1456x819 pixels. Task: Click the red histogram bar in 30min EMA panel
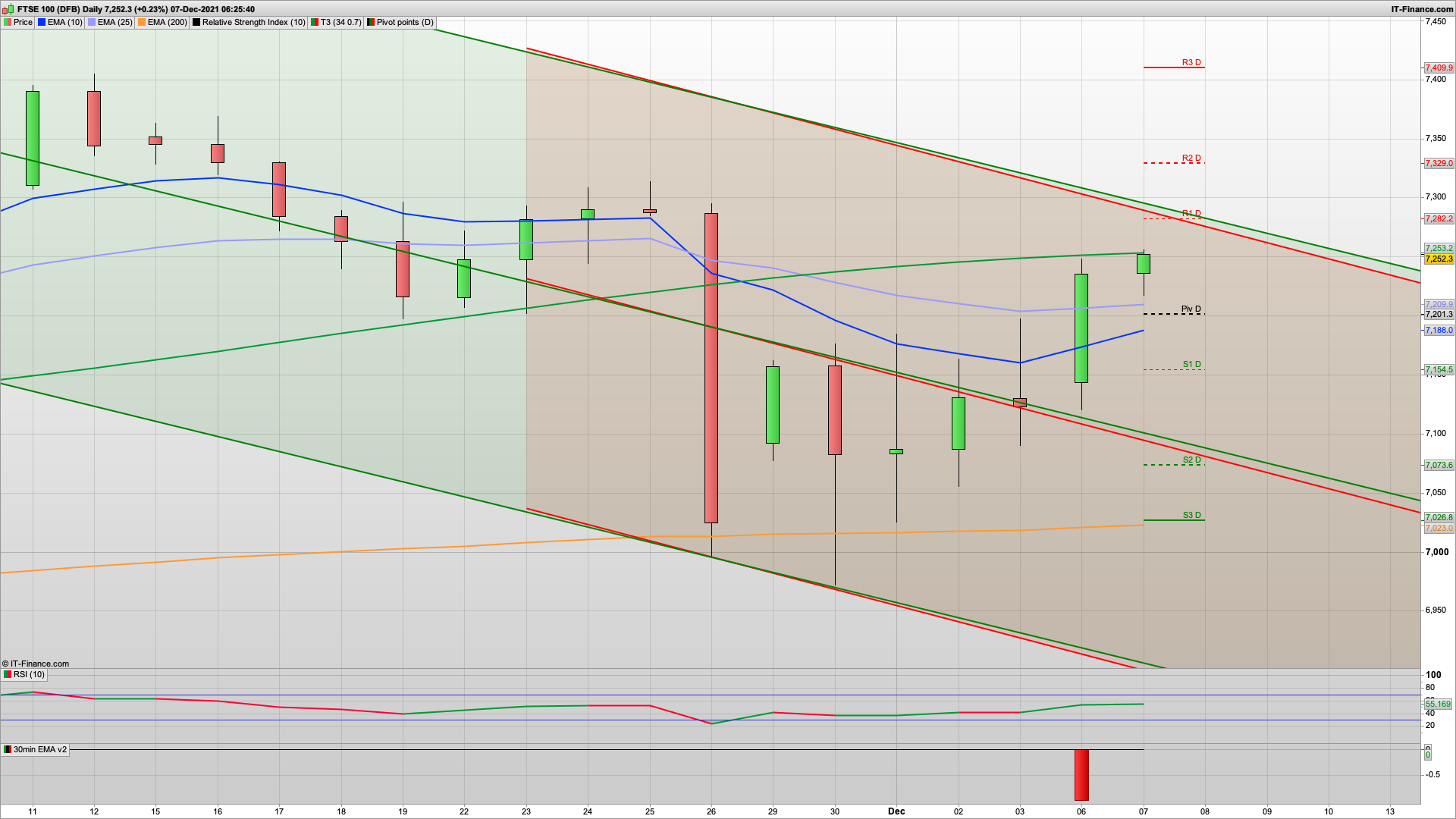1081,775
